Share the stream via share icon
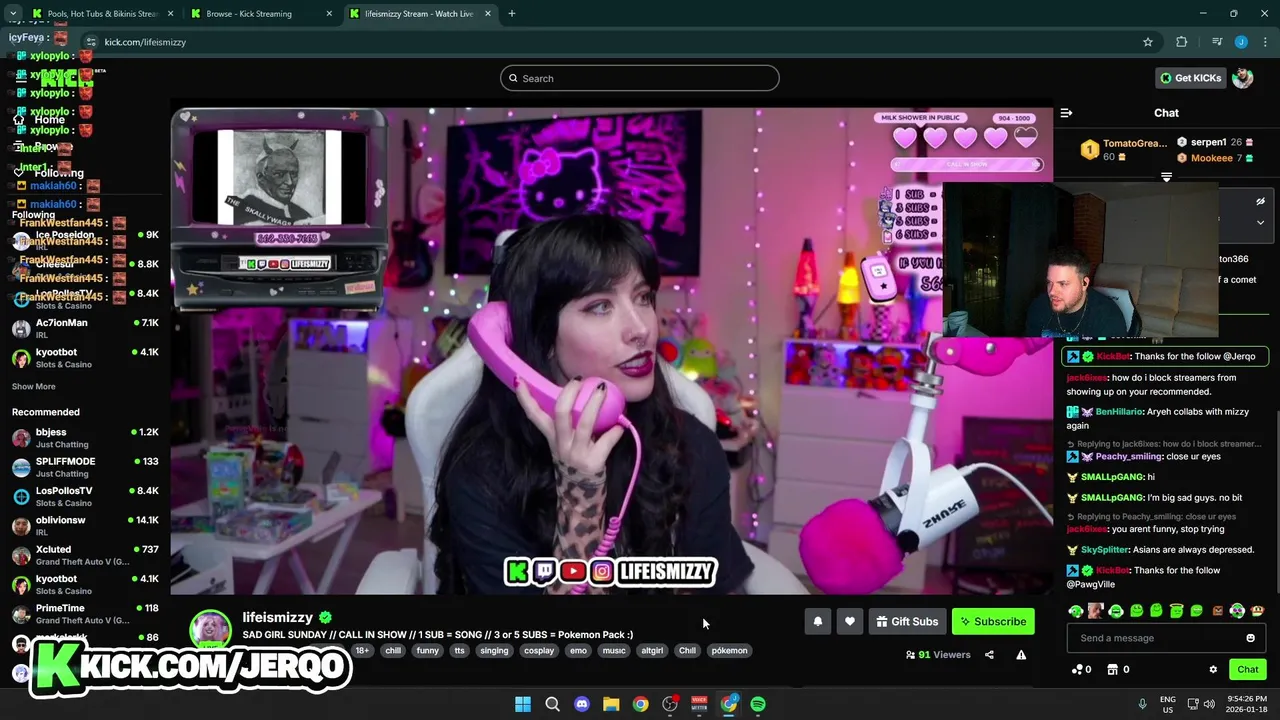Image resolution: width=1280 pixels, height=720 pixels. 989,655
